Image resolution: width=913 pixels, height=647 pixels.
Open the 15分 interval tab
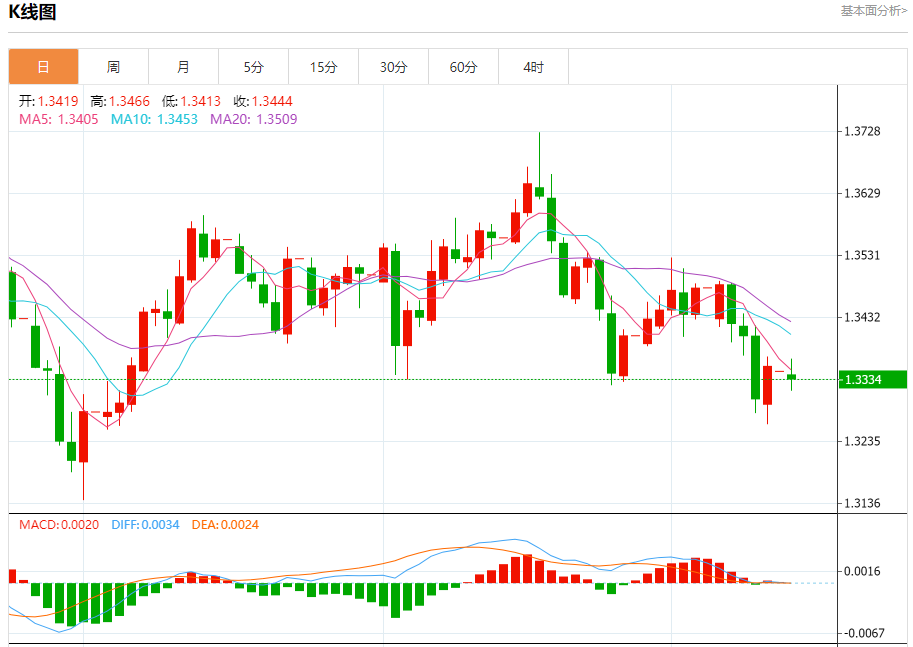click(x=323, y=67)
